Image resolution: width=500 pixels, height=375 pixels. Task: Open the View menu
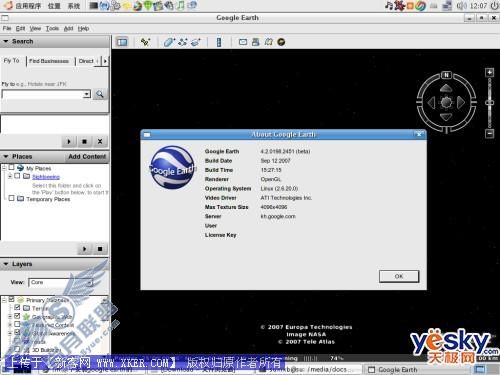pos(35,29)
